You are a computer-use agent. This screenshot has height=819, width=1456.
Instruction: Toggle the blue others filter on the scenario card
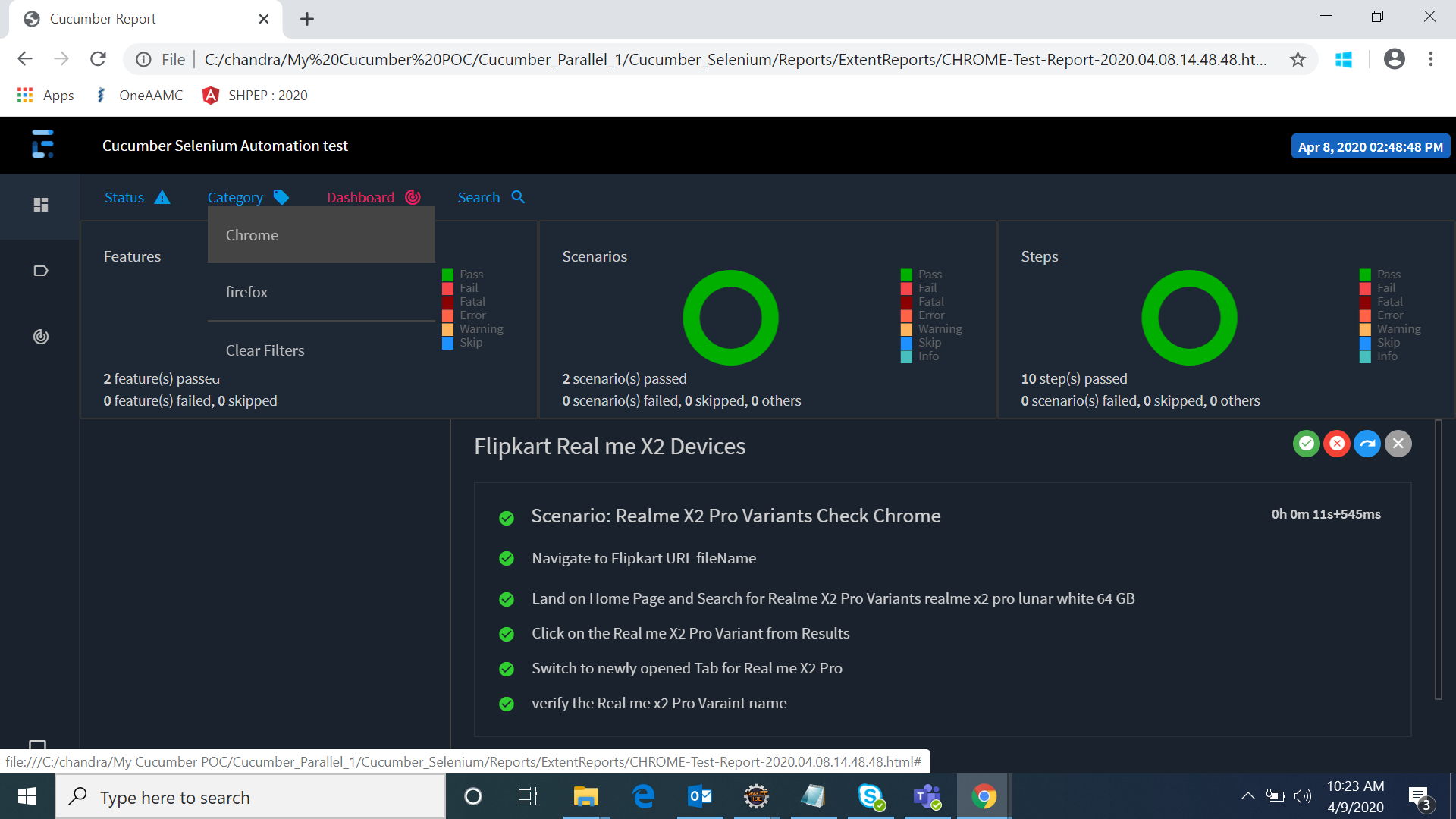coord(1367,443)
